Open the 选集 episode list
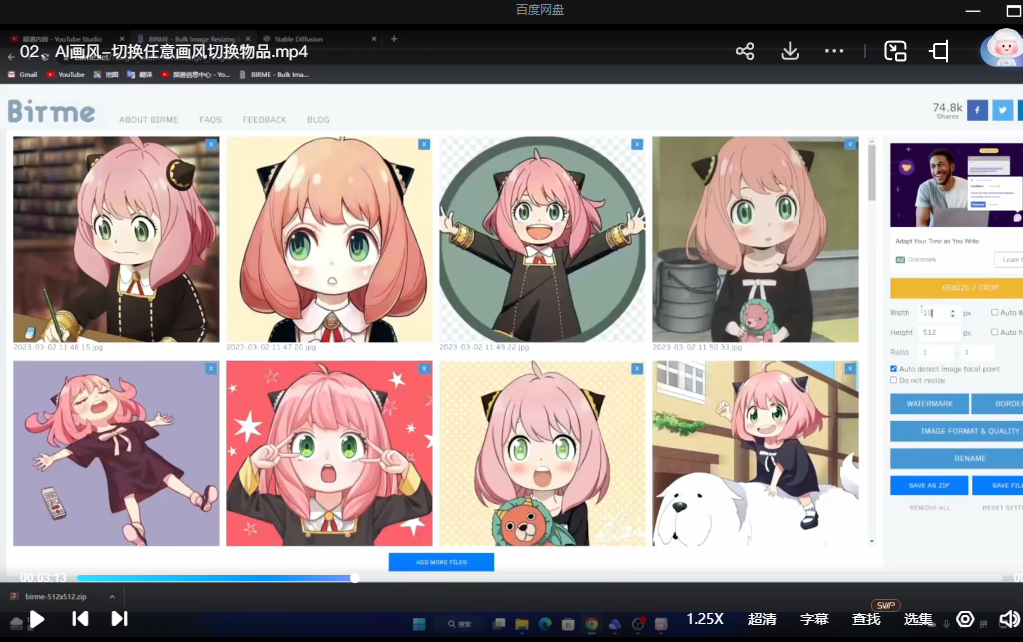This screenshot has width=1023, height=642. [x=918, y=619]
